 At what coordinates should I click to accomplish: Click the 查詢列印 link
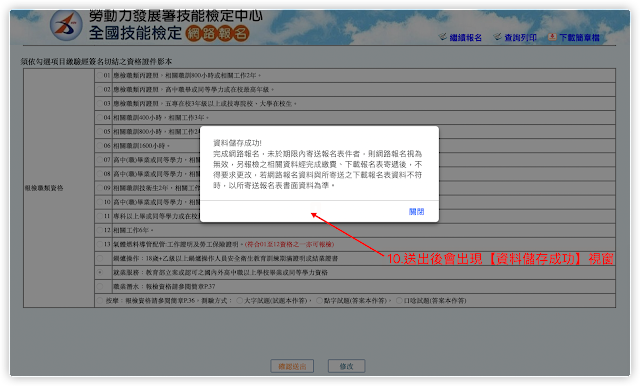(520, 38)
